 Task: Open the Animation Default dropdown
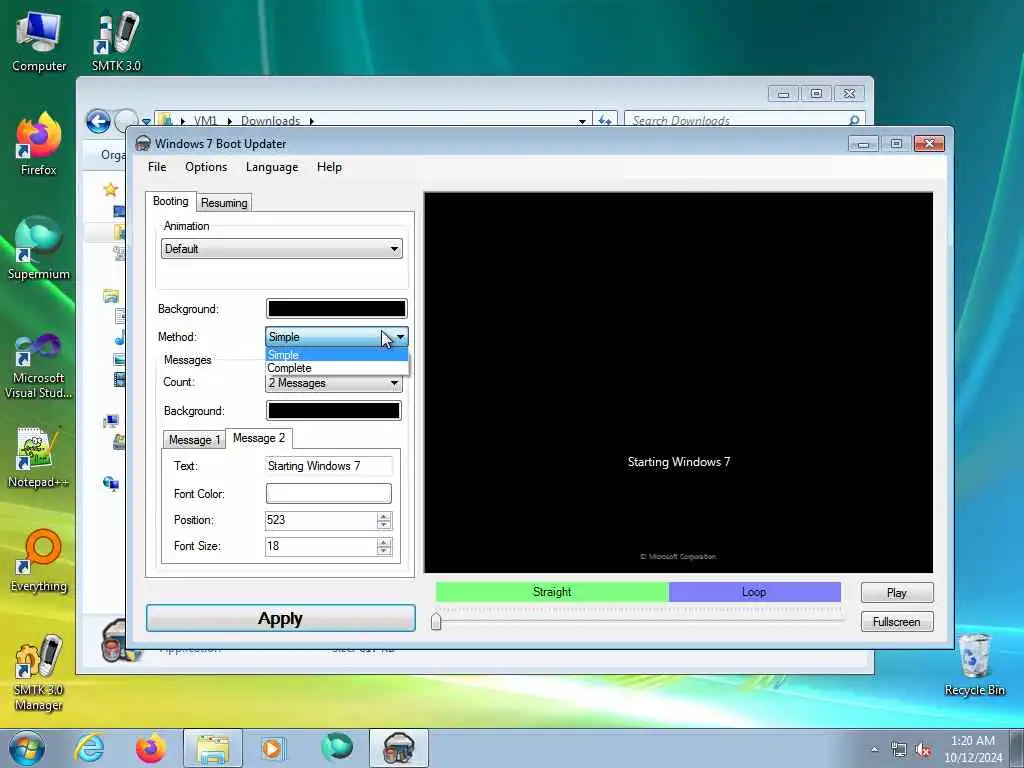pyautogui.click(x=281, y=249)
